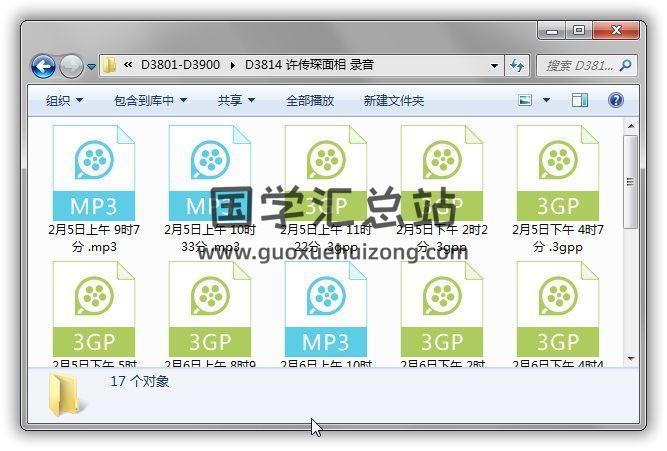Click the scrollbar up arrow
Screen dimensions: 667x451
coord(631,126)
